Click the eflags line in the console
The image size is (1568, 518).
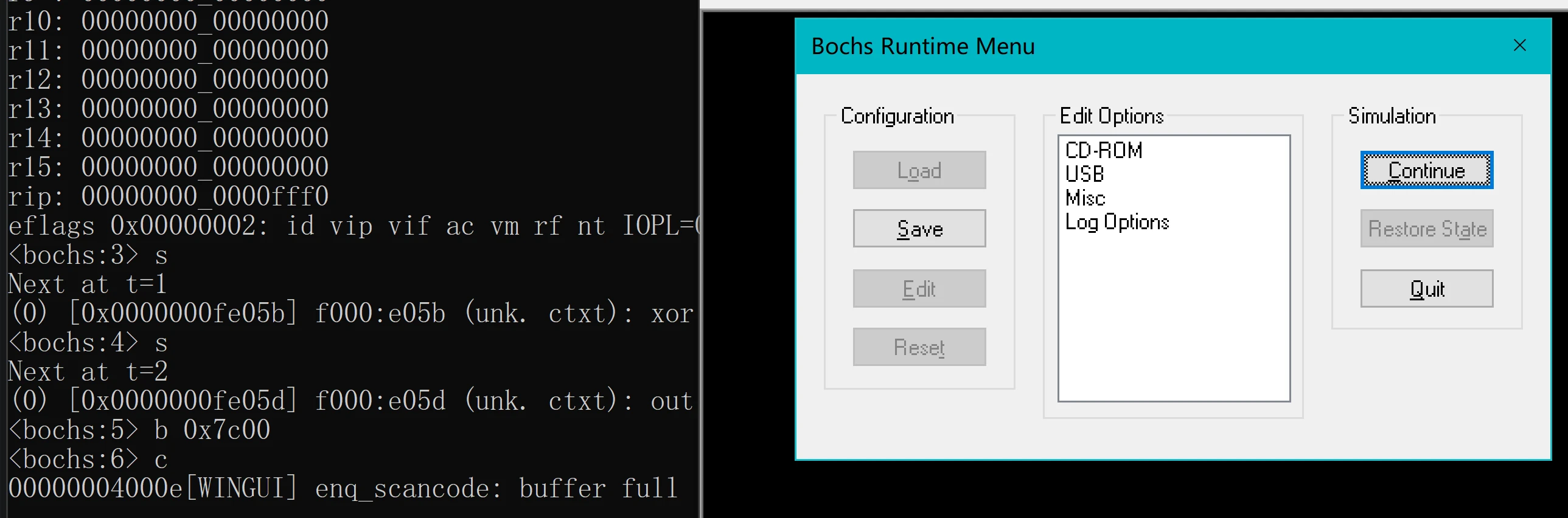(x=352, y=226)
